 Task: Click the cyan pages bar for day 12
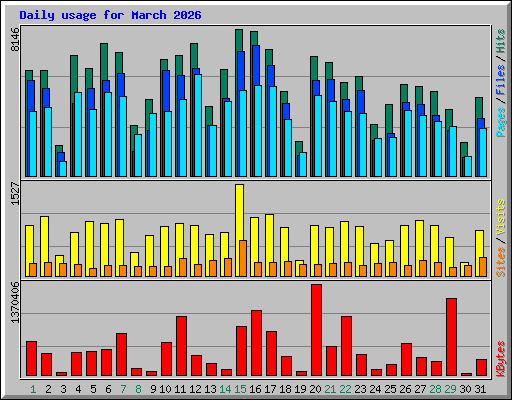pos(198,125)
